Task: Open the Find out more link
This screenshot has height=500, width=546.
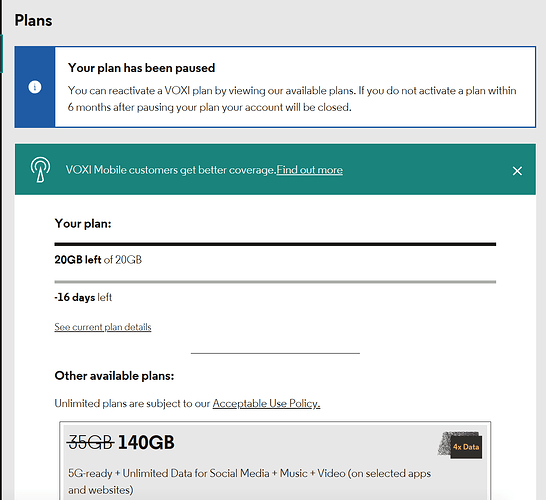Action: tap(310, 170)
